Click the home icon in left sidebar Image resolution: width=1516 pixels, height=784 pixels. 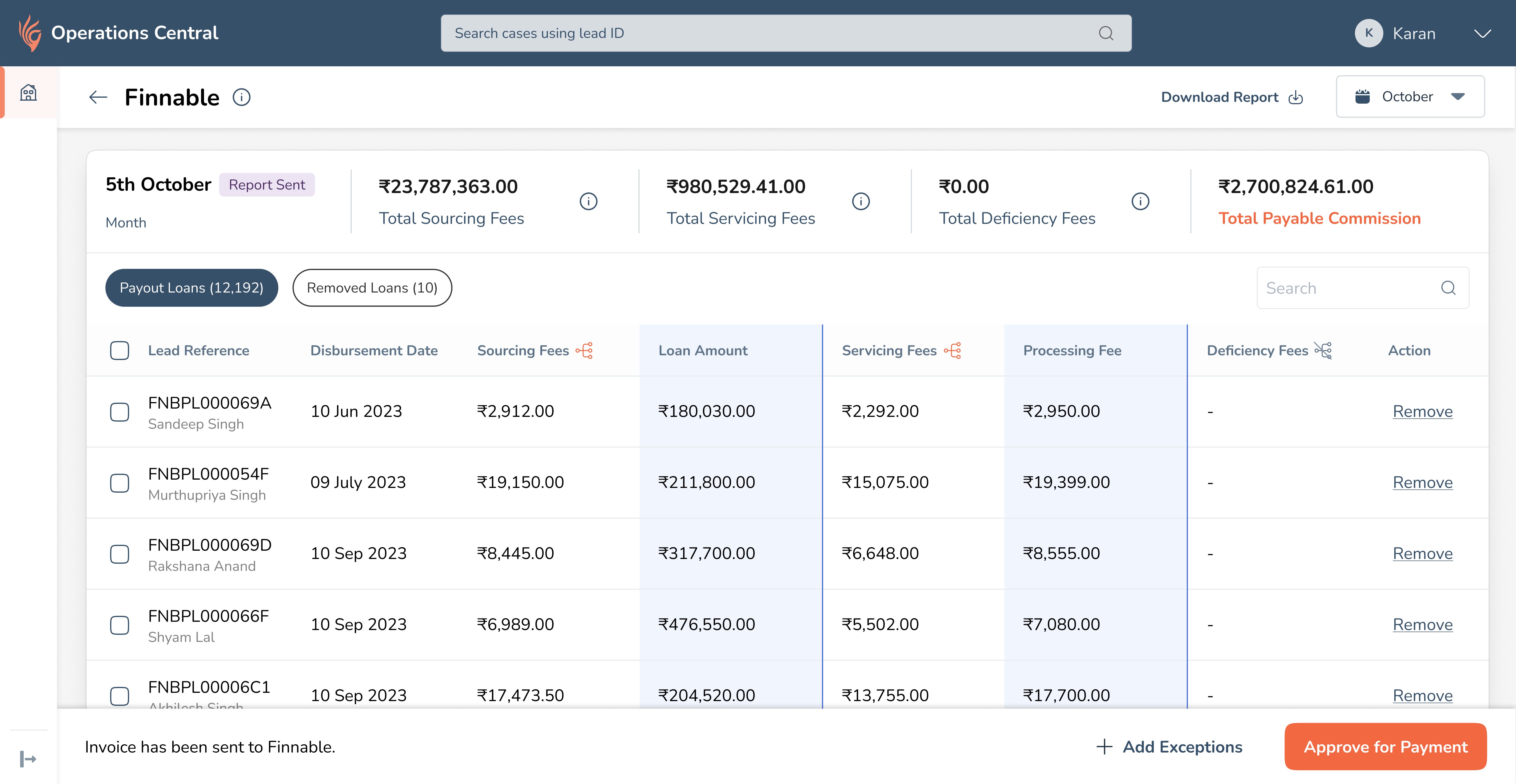[28, 93]
